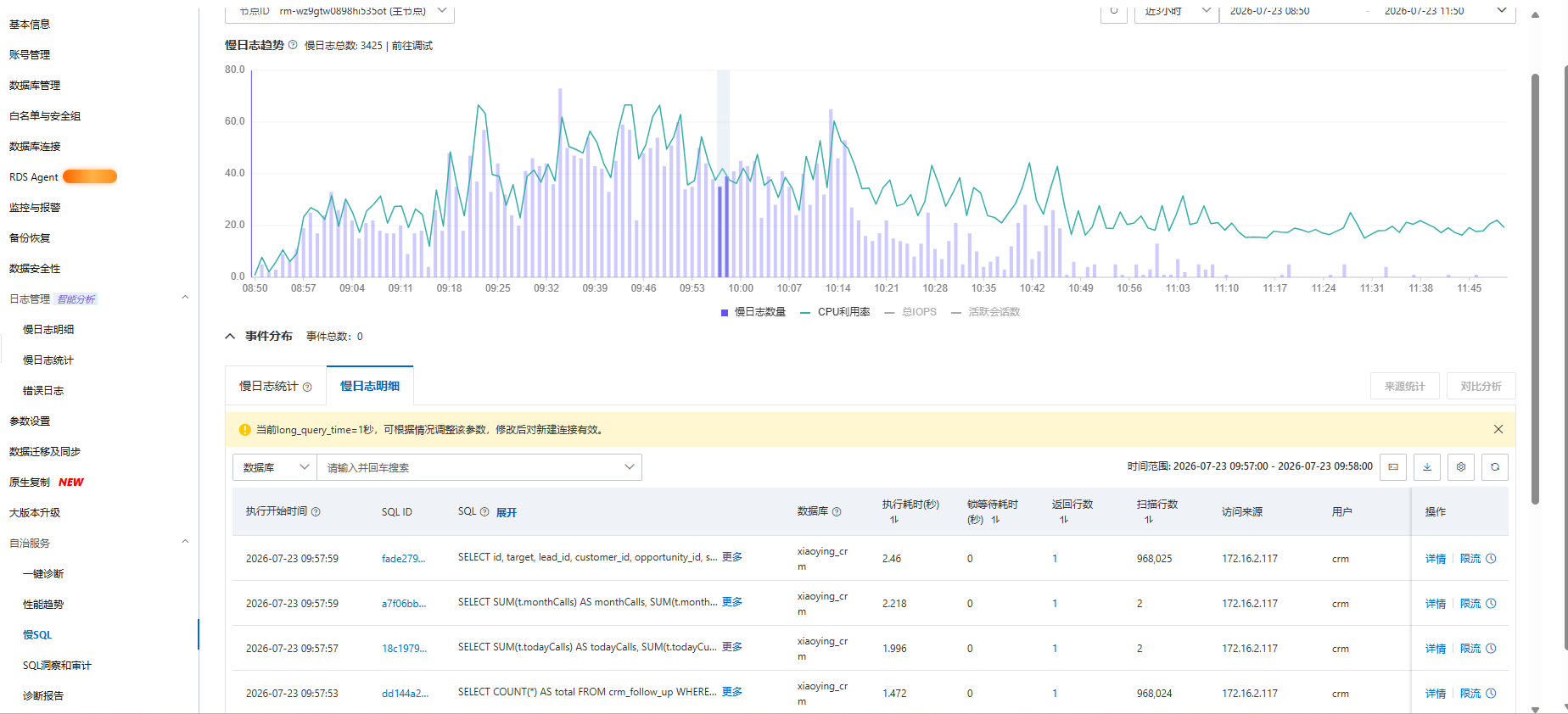
Task: Click 详情 for the first log row
Action: (x=1436, y=558)
